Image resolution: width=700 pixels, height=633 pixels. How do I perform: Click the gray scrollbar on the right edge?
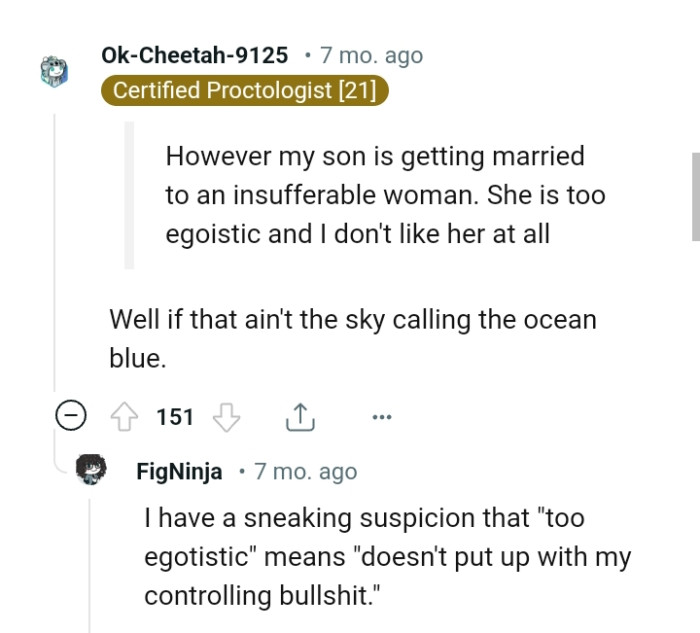click(695, 196)
